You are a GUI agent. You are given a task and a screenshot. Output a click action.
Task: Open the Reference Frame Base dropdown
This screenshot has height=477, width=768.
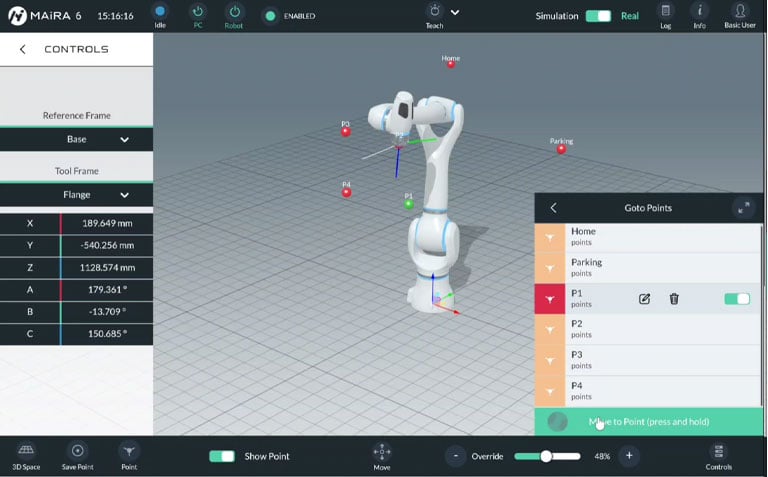77,140
